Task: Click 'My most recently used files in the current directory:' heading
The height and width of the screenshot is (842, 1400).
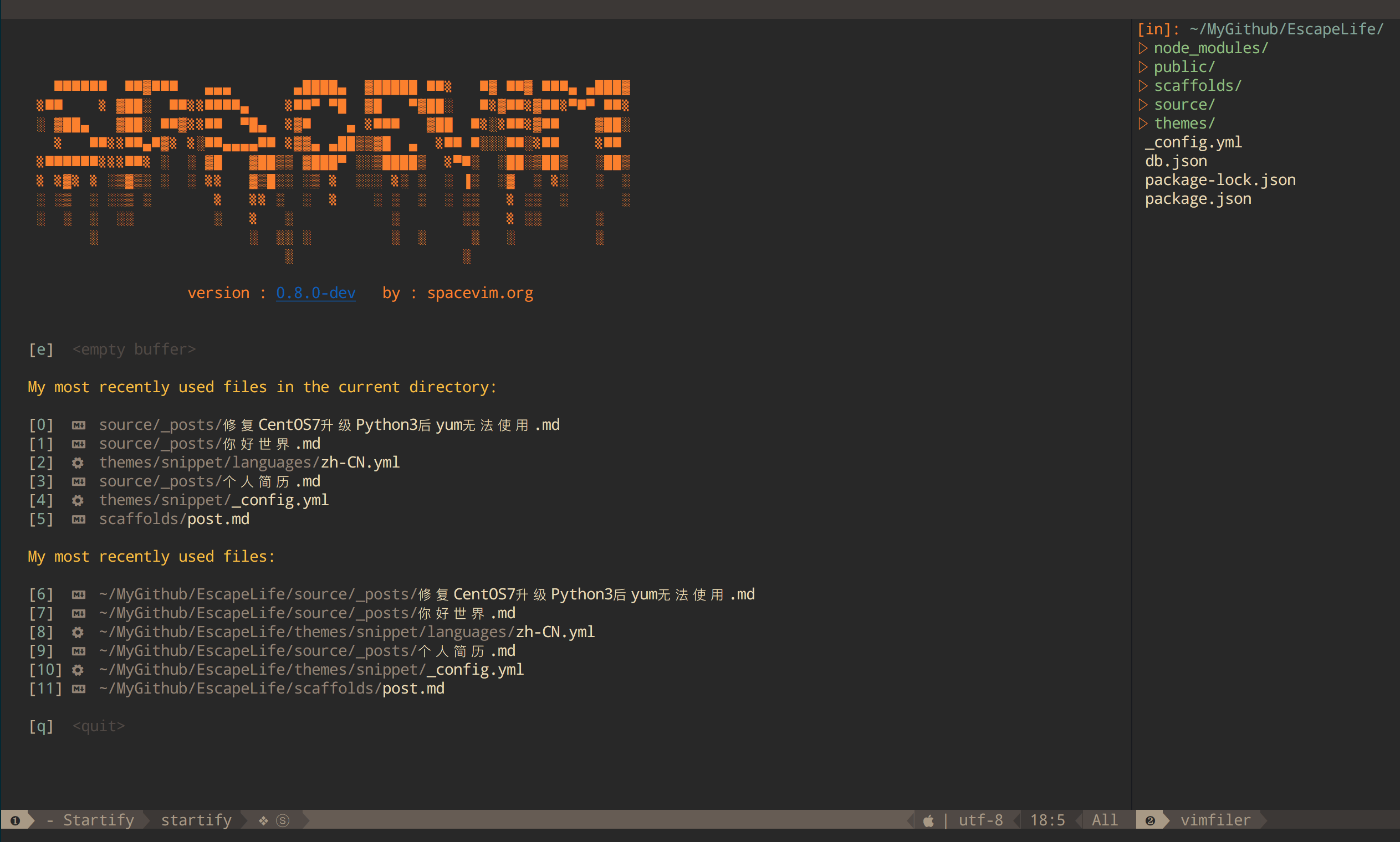Action: (262, 388)
